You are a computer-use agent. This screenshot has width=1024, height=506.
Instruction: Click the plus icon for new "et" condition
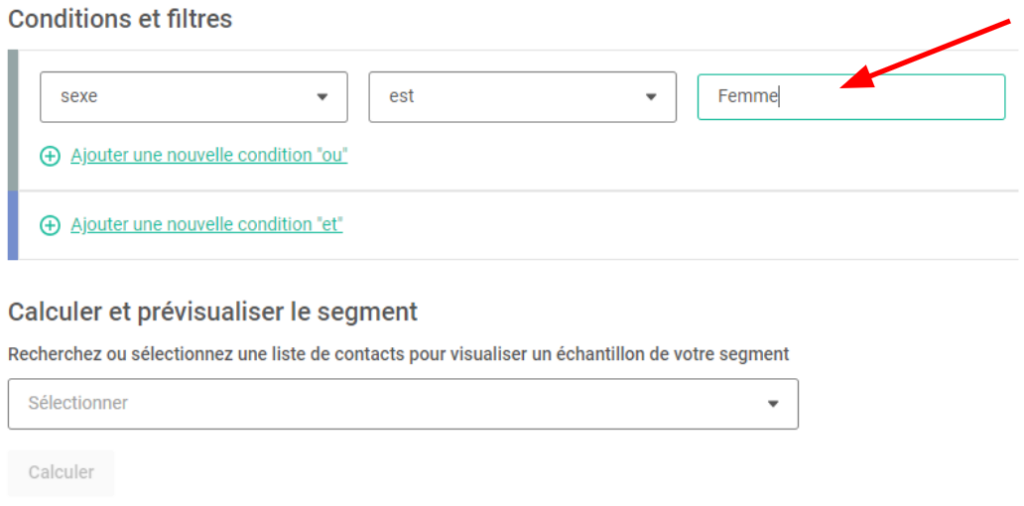(50, 225)
